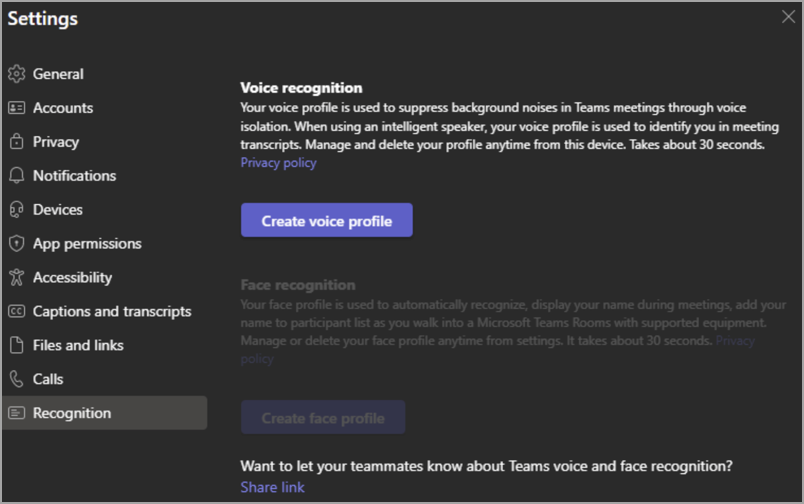Select the Recognition settings tab
Image resolution: width=804 pixels, height=504 pixels.
[x=72, y=414]
